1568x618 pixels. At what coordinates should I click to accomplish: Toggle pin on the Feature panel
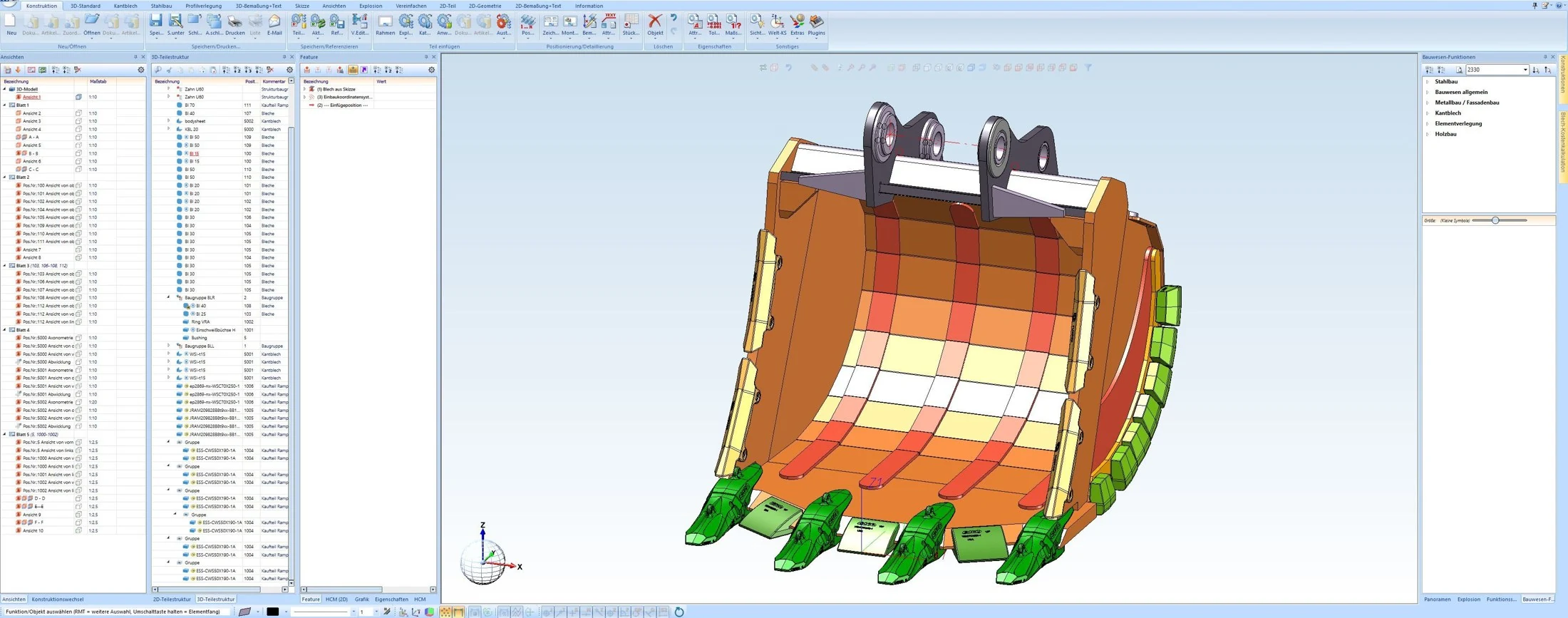coord(426,57)
